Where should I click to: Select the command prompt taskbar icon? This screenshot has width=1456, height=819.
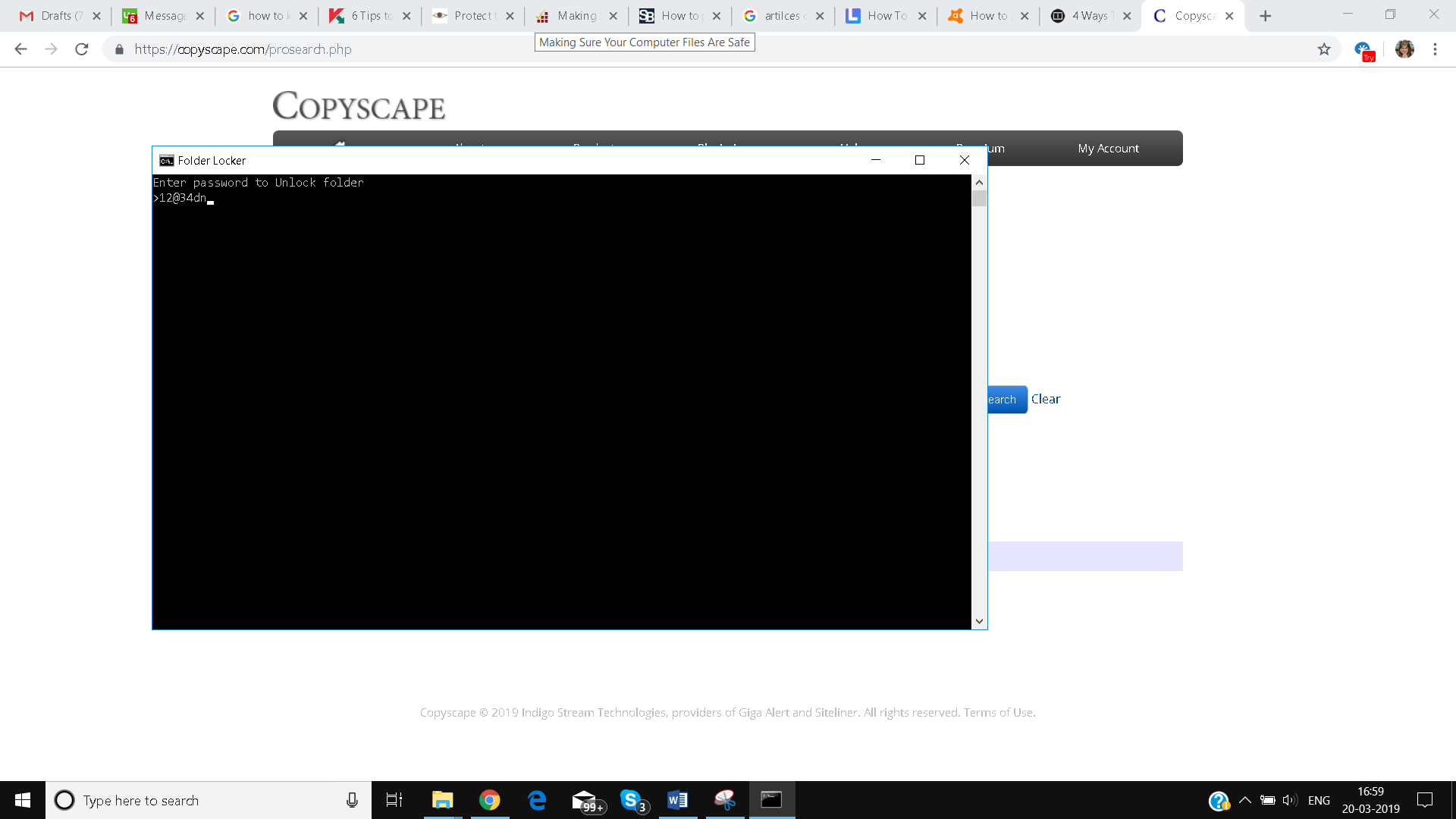[x=772, y=800]
